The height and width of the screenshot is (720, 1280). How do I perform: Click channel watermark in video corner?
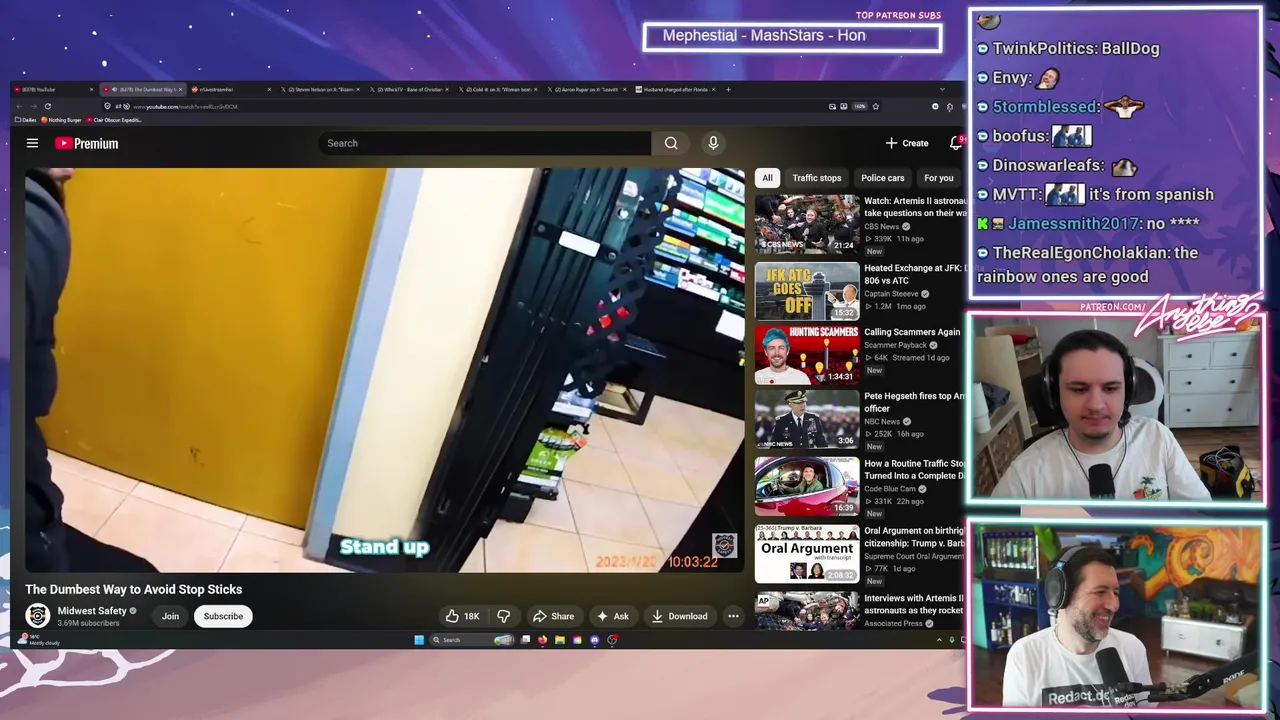click(x=724, y=545)
